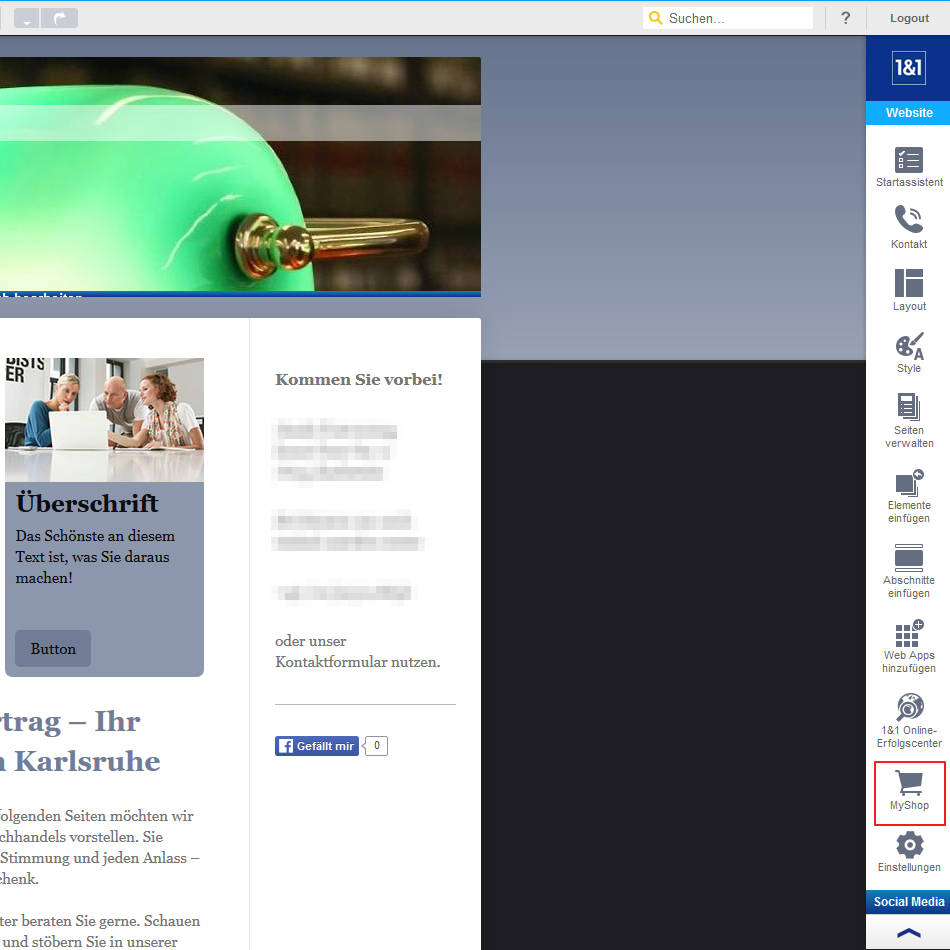Open the Style palette tool
Screen dimensions: 950x950
tap(908, 352)
